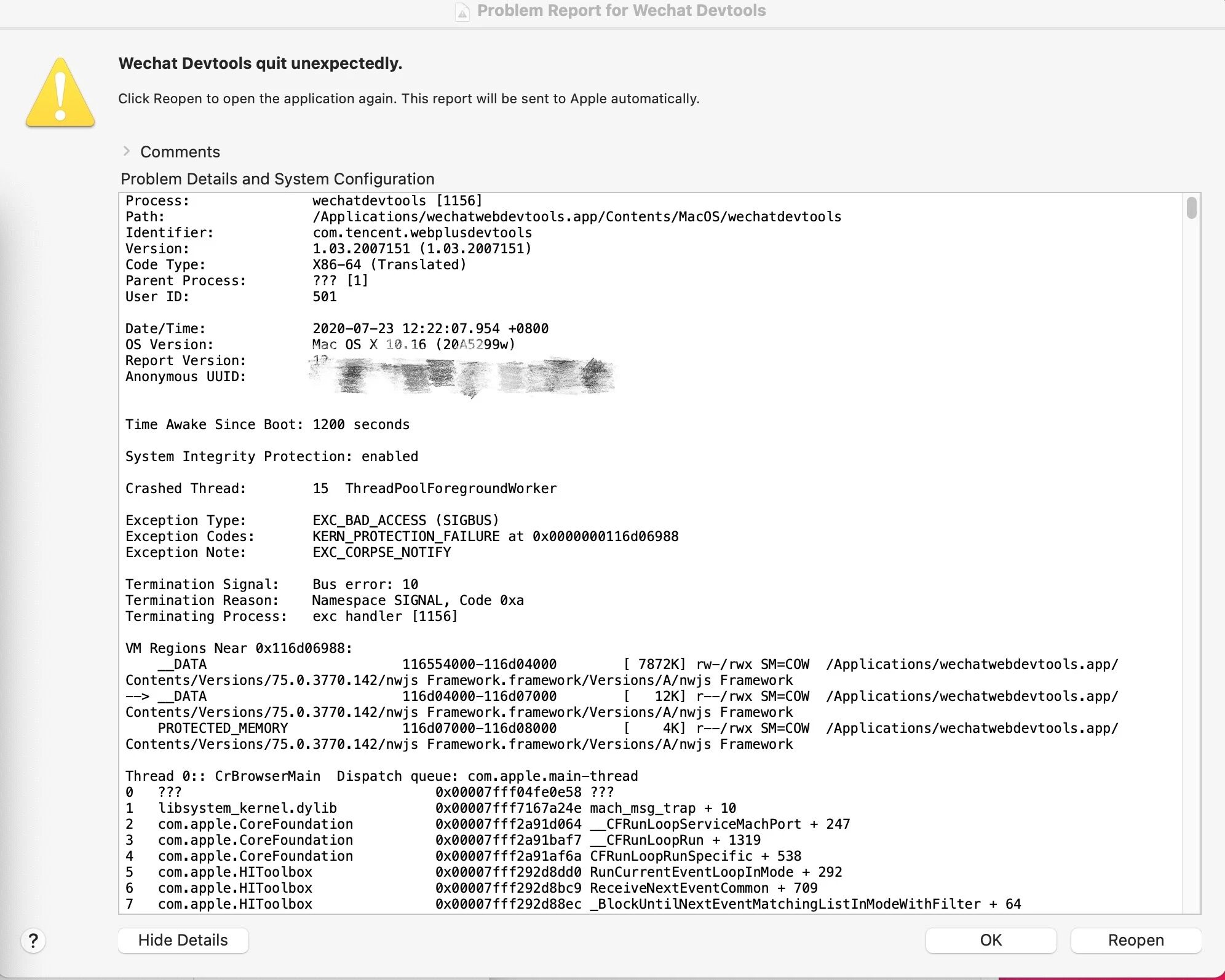This screenshot has height=980, width=1225.
Task: Click the document icon in title bar
Action: 462,12
